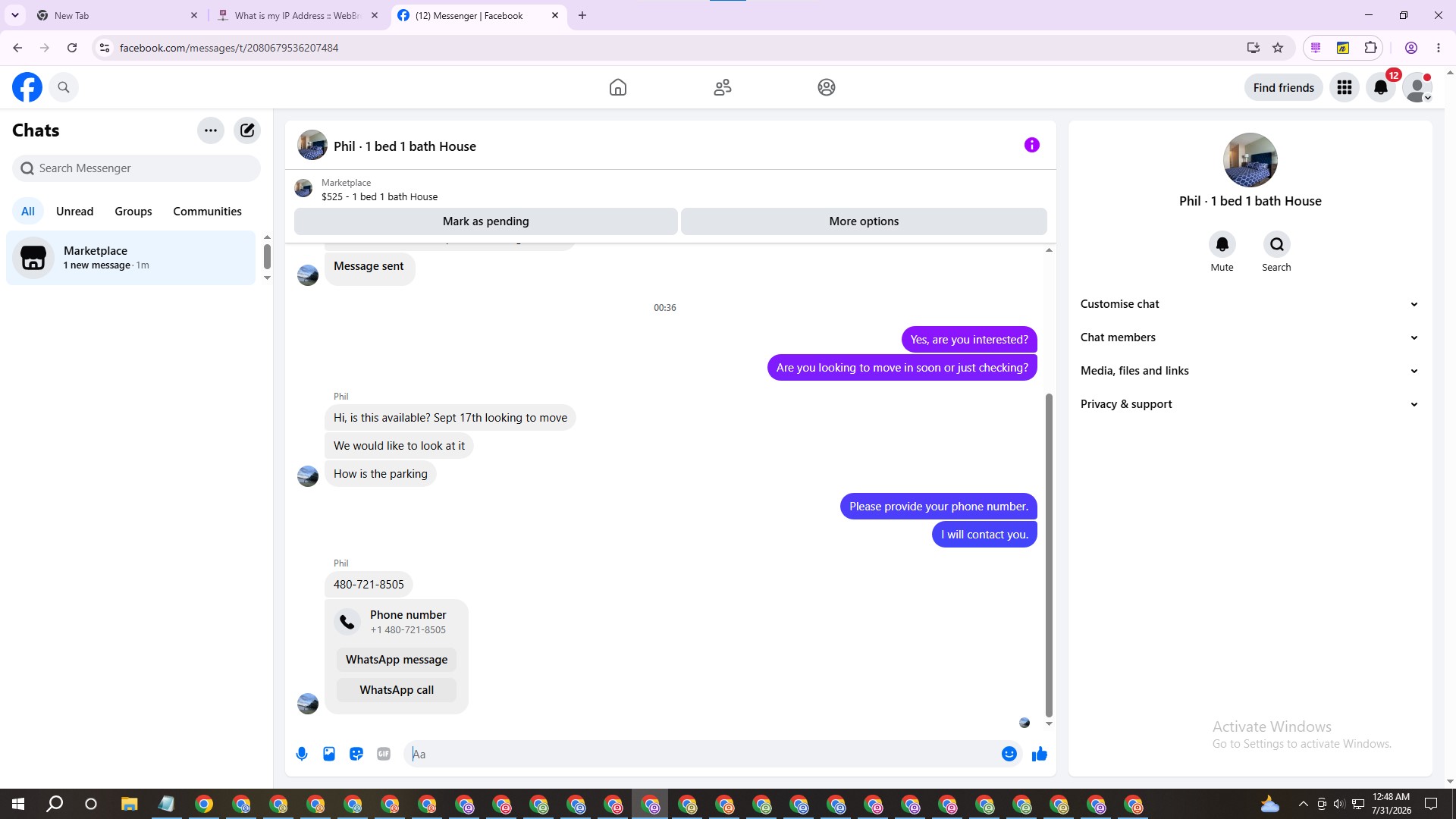Viewport: 1456px width, 819px height.
Task: Expand the Chat members section
Action: pyautogui.click(x=1250, y=337)
